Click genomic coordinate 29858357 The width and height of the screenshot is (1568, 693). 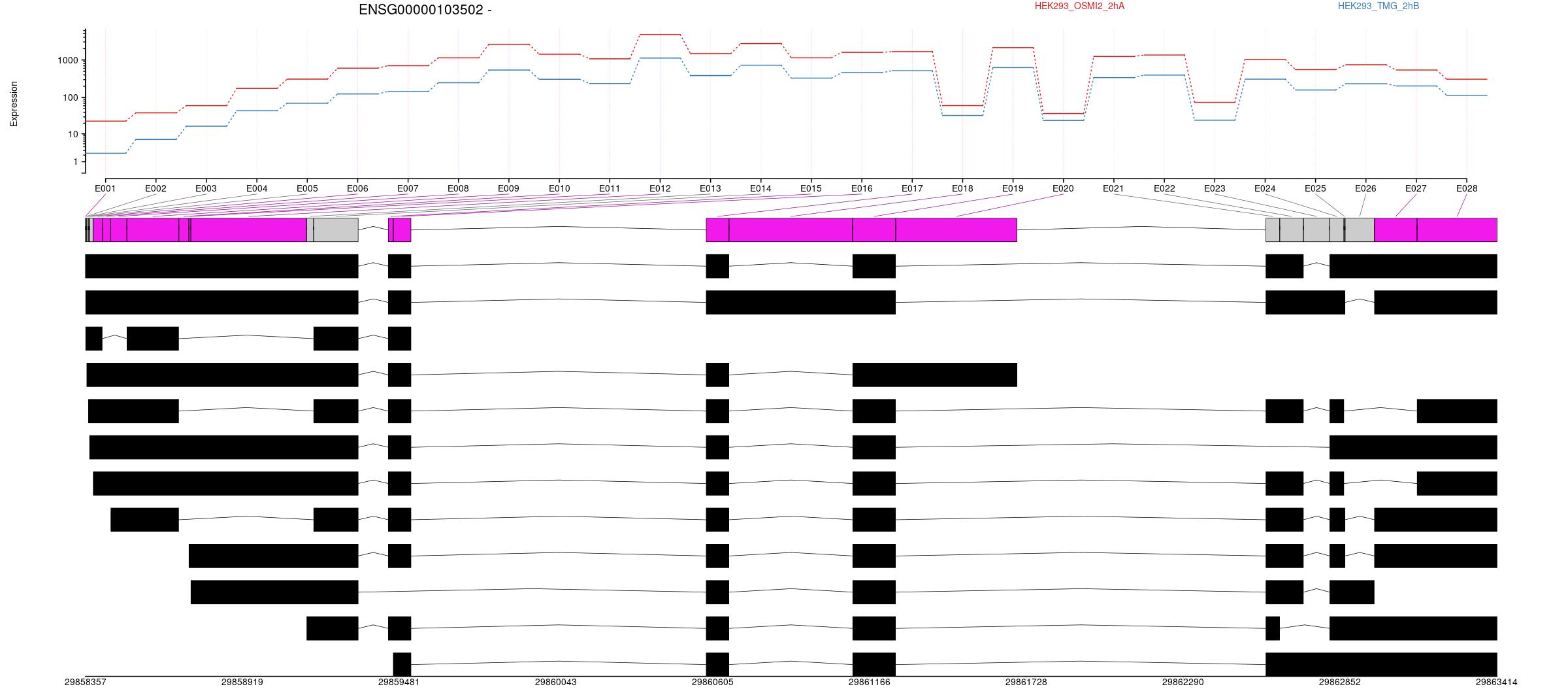[x=86, y=682]
